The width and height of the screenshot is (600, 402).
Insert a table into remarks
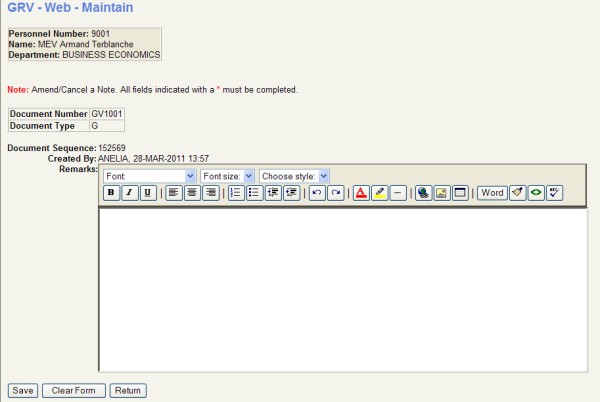(x=460, y=193)
